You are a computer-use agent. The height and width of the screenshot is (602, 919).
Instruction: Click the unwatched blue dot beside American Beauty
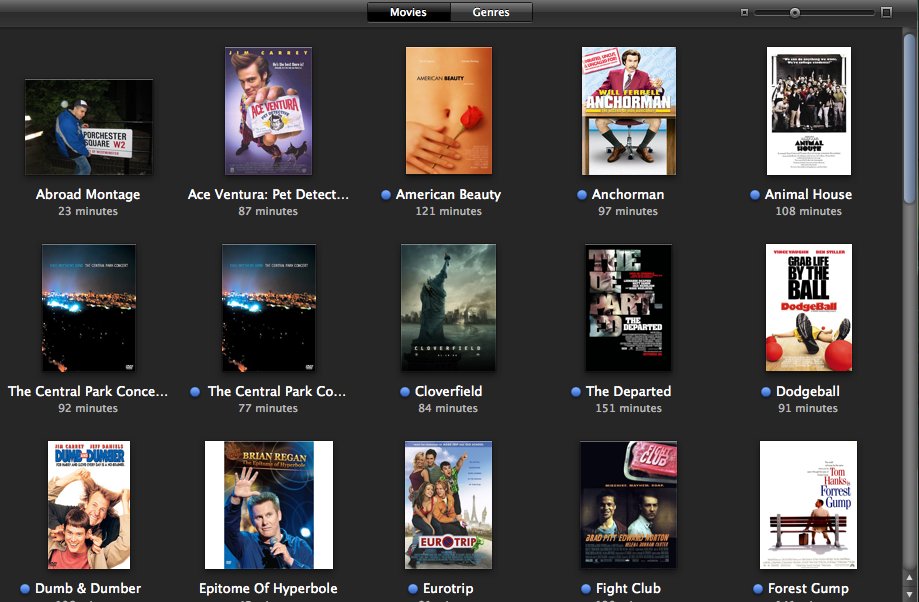[386, 195]
